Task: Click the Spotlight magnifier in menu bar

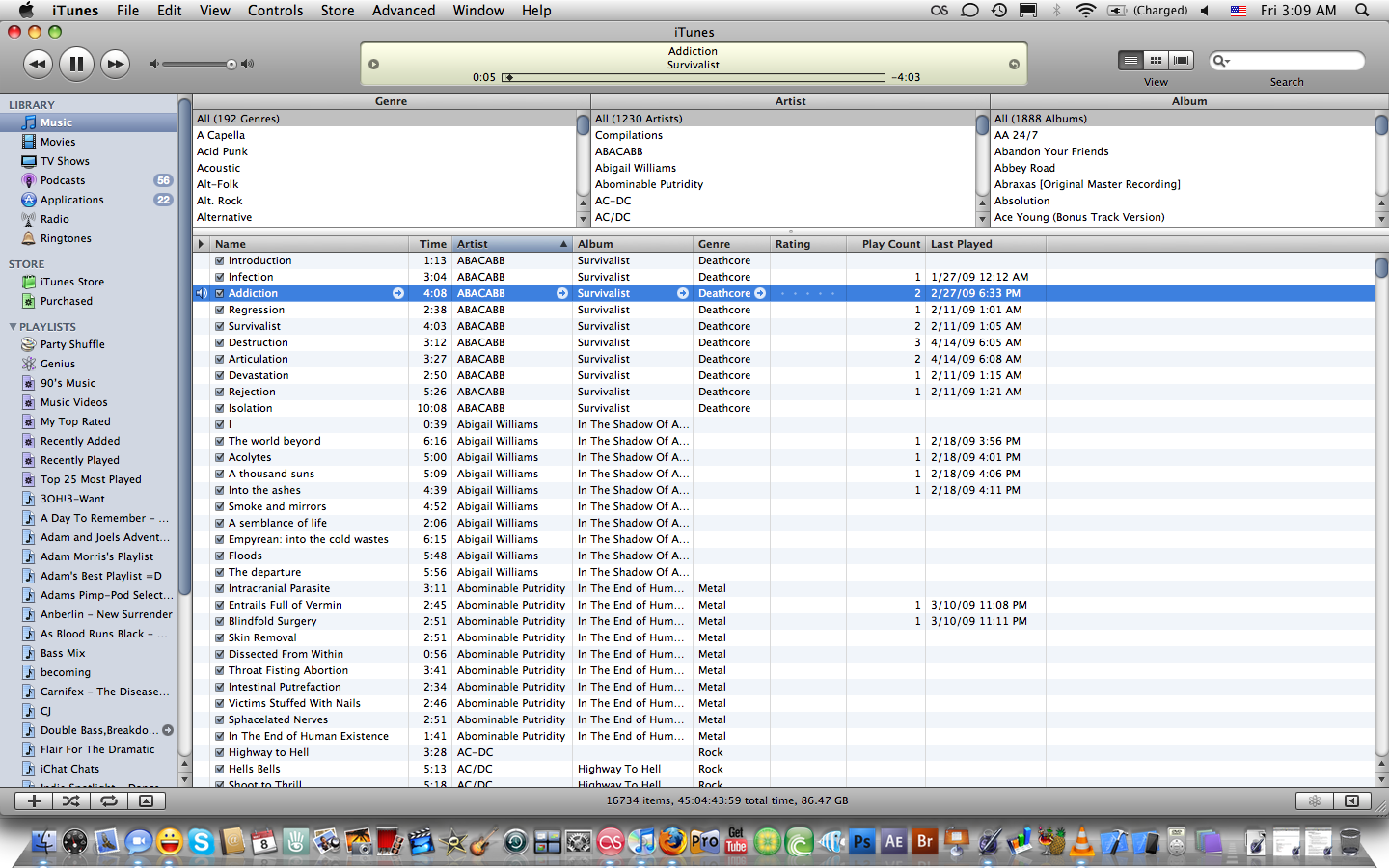Action: click(1362, 10)
